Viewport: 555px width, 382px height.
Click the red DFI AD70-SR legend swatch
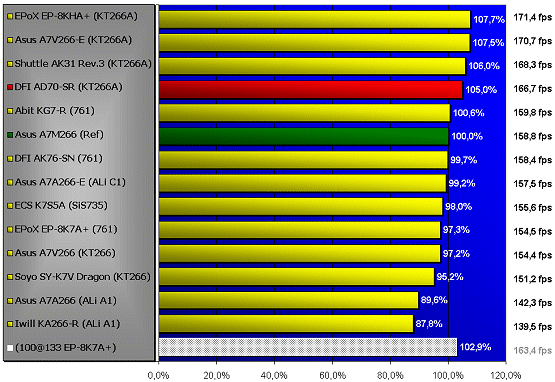click(x=10, y=87)
